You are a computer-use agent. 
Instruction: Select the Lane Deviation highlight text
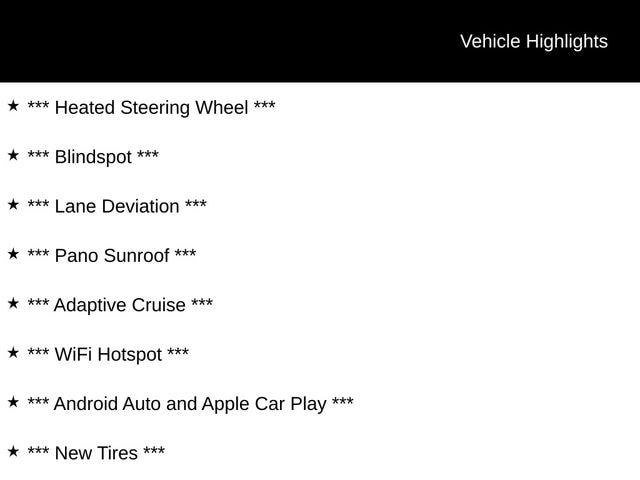pyautogui.click(x=117, y=206)
